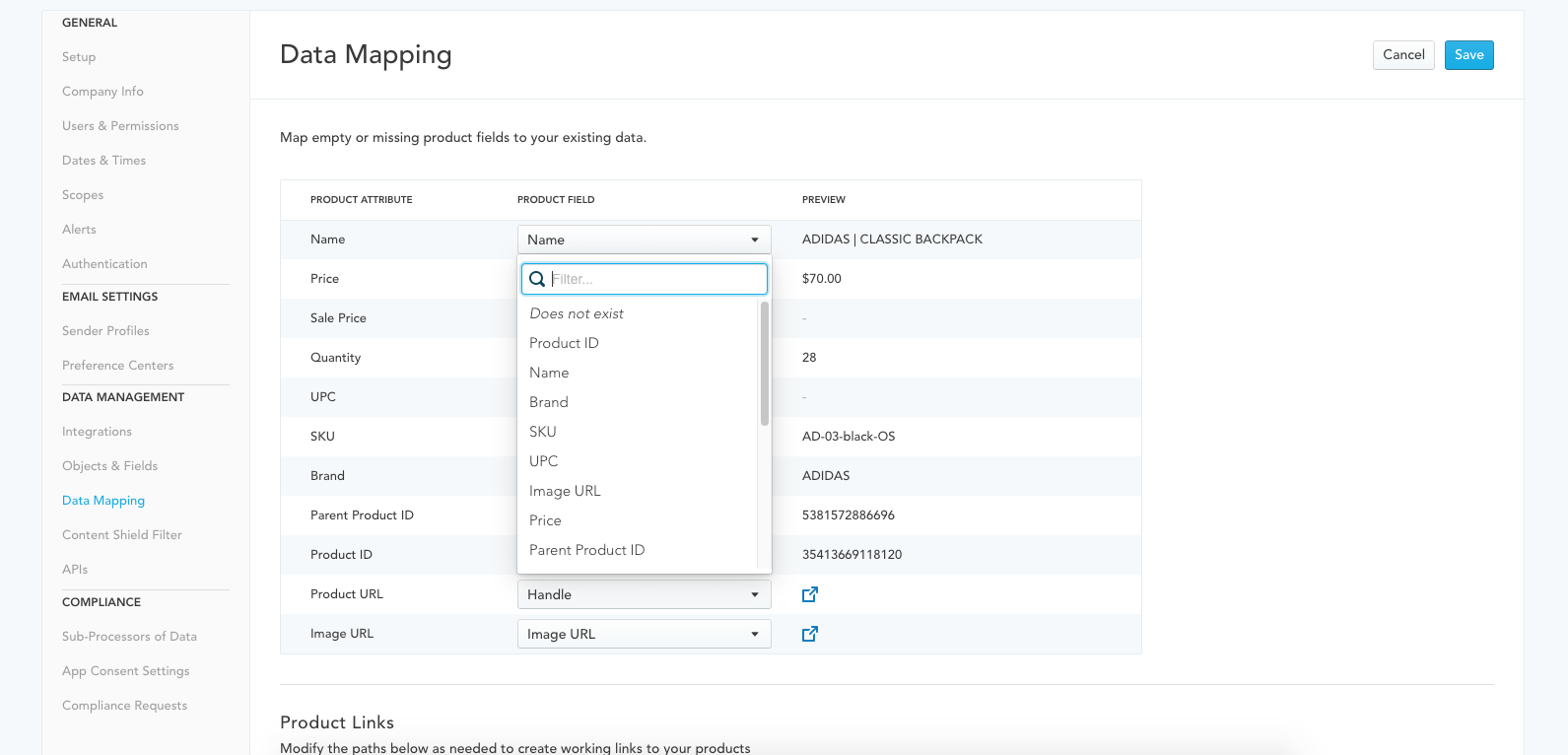The height and width of the screenshot is (755, 1568).
Task: Open the Image URL product field dropdown
Action: [644, 634]
